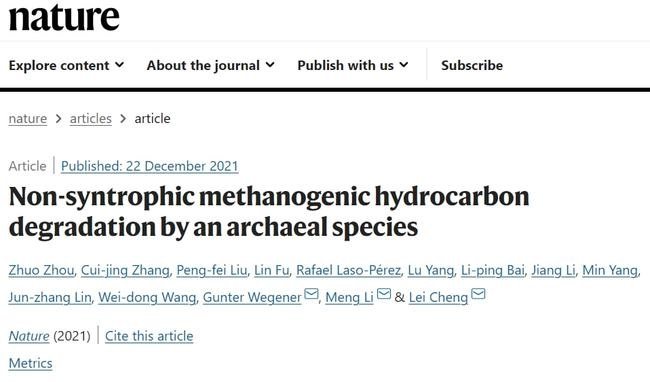The image size is (650, 382).
Task: Click the italic Nature journal link
Action: 29,336
